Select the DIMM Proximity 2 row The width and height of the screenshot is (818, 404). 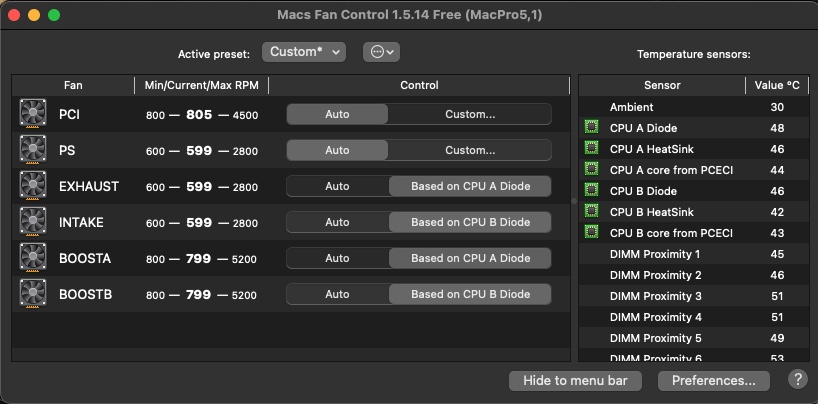coord(694,275)
